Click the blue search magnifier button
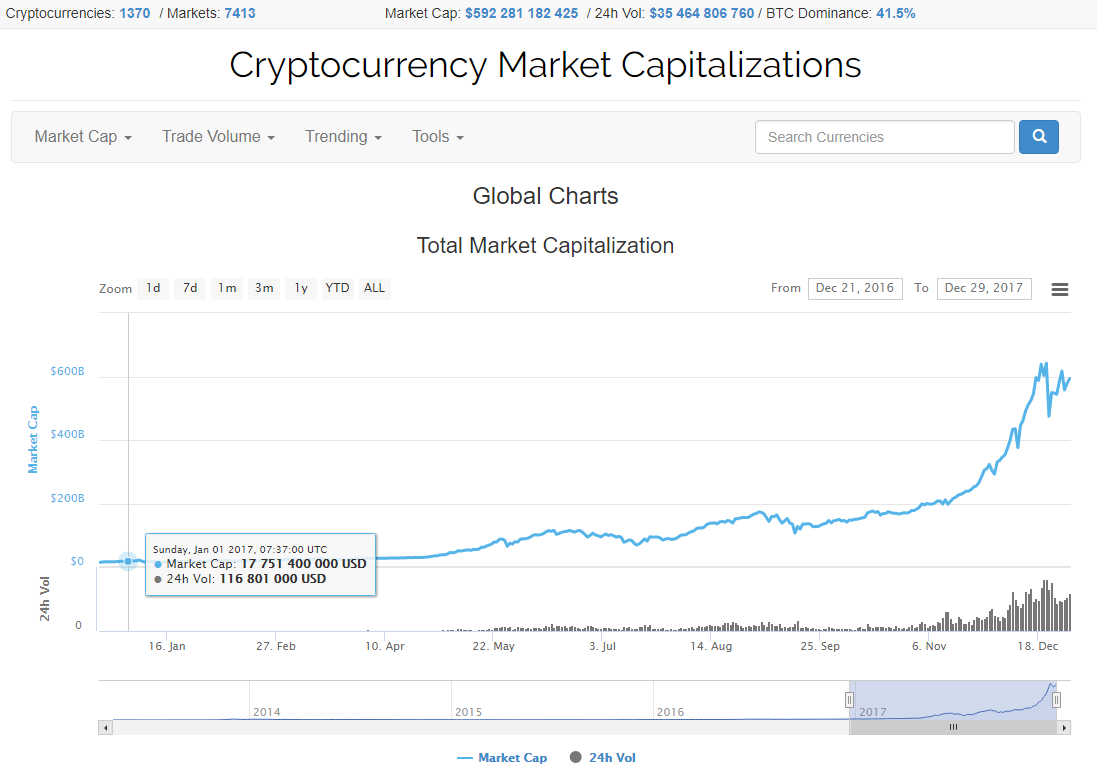The width and height of the screenshot is (1097, 773). click(x=1038, y=137)
